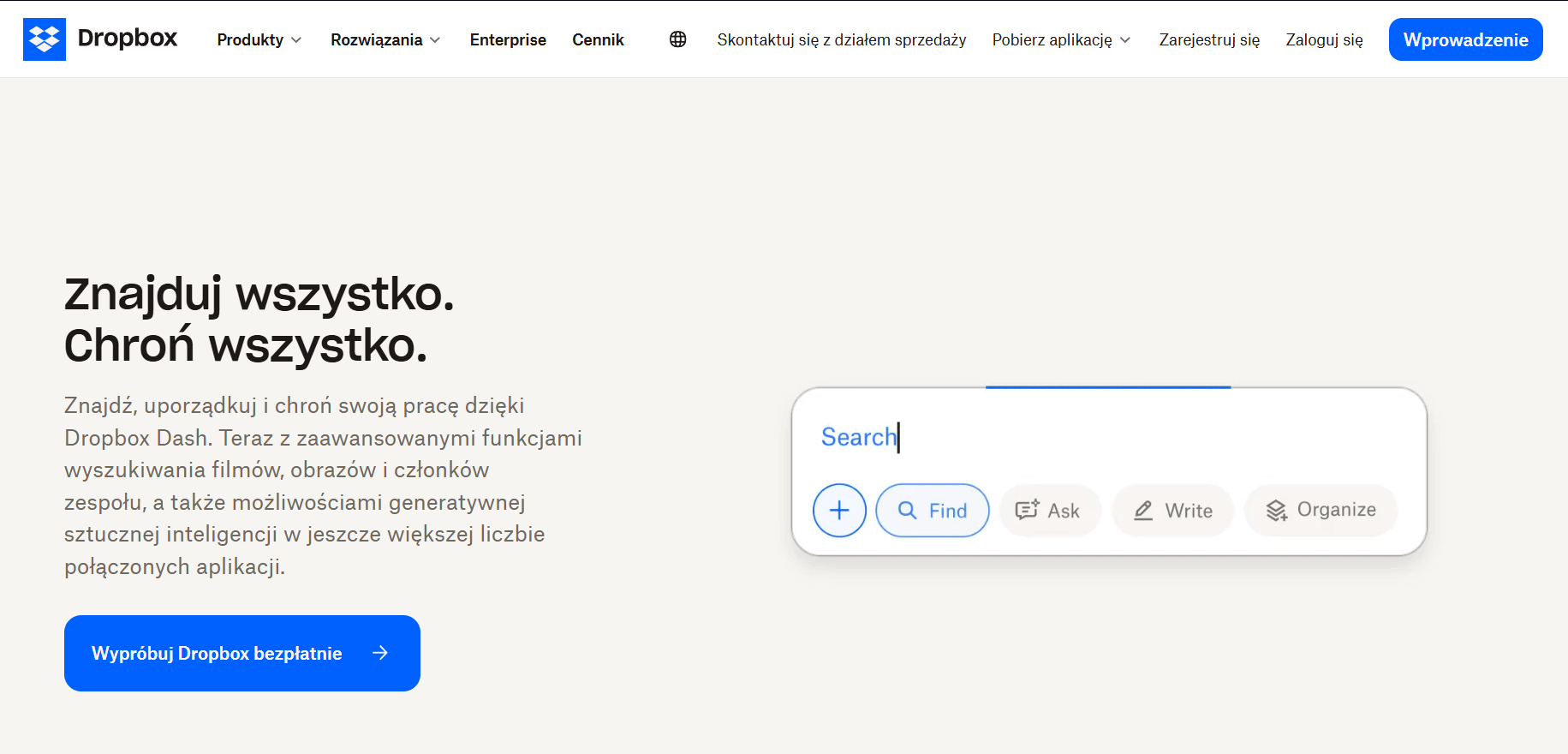Expand the Produkty dropdown menu
The width and height of the screenshot is (1568, 754).
pos(259,39)
